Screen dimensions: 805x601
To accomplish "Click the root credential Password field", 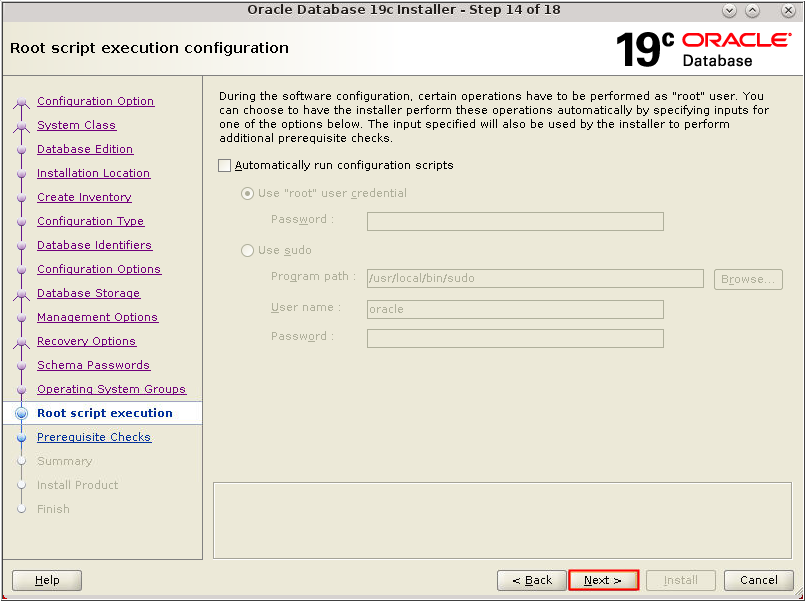I will (514, 221).
